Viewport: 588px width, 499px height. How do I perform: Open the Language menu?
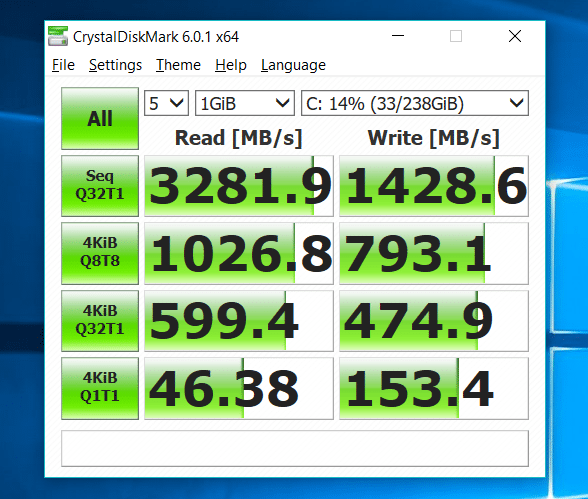(x=293, y=65)
